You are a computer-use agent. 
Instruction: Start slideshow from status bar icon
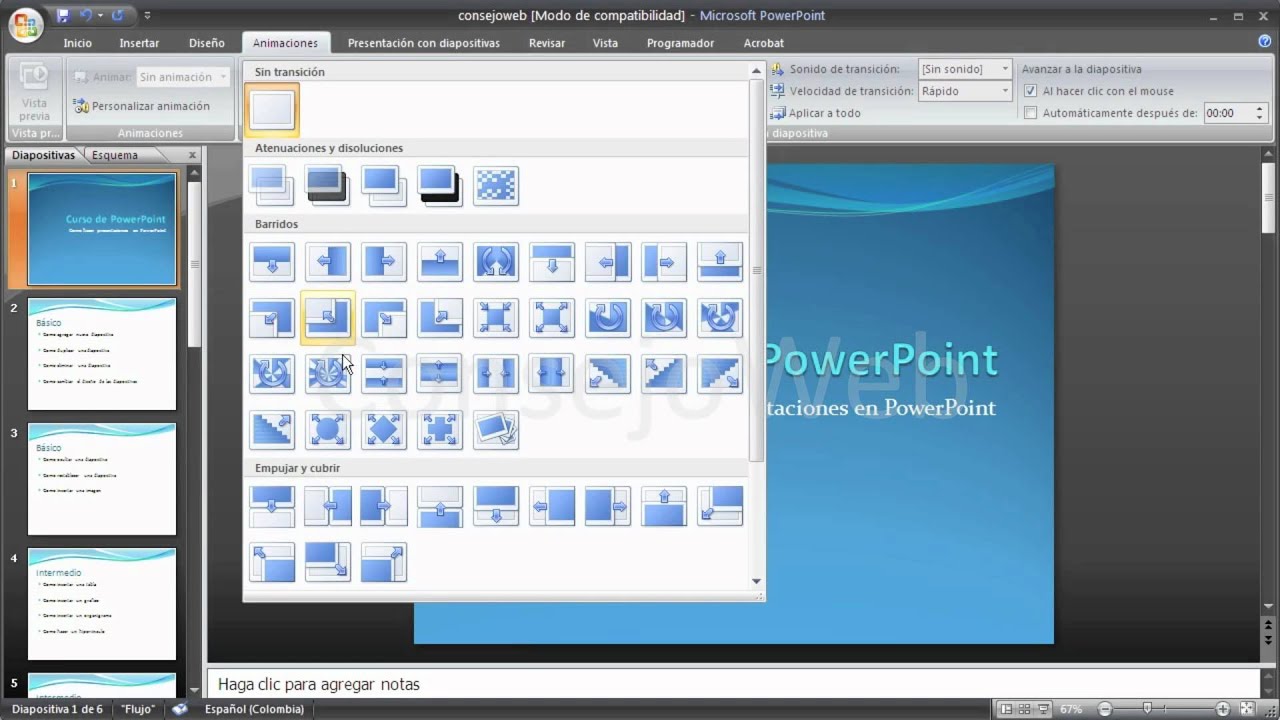[1044, 709]
